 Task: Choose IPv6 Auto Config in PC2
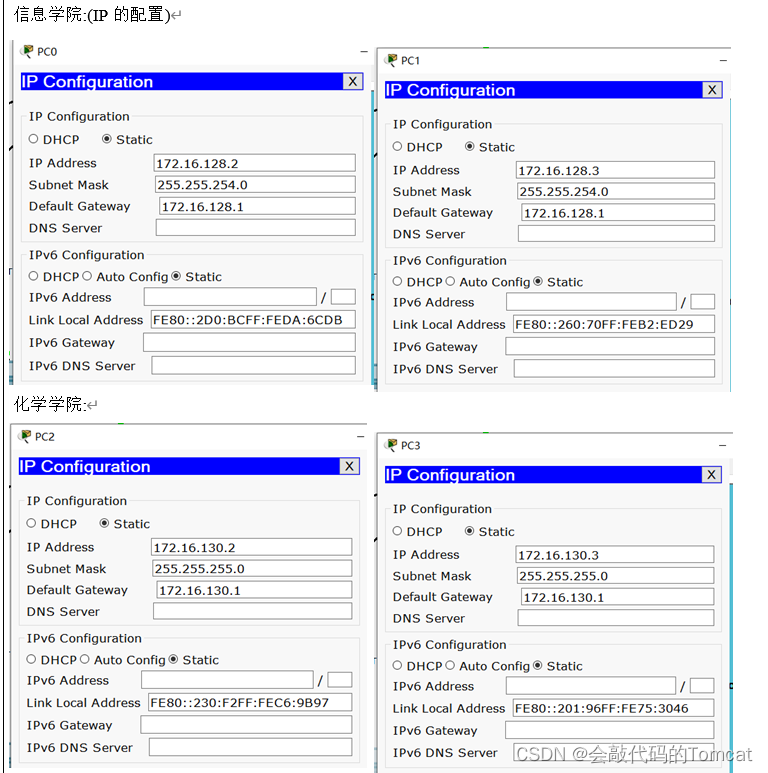click(x=84, y=659)
